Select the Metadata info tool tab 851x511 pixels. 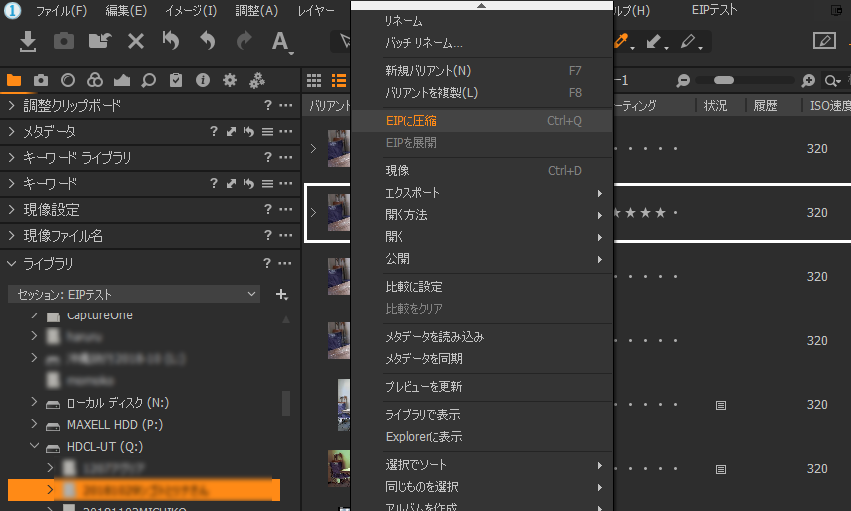click(203, 80)
